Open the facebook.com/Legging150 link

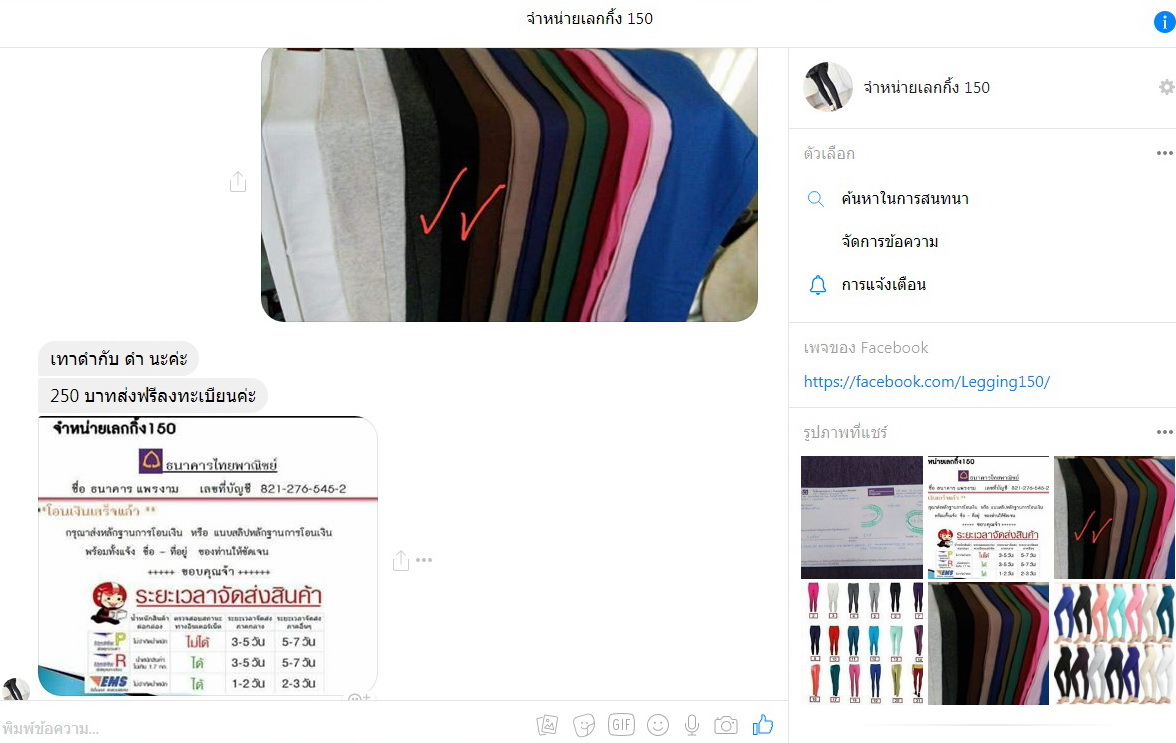point(926,382)
